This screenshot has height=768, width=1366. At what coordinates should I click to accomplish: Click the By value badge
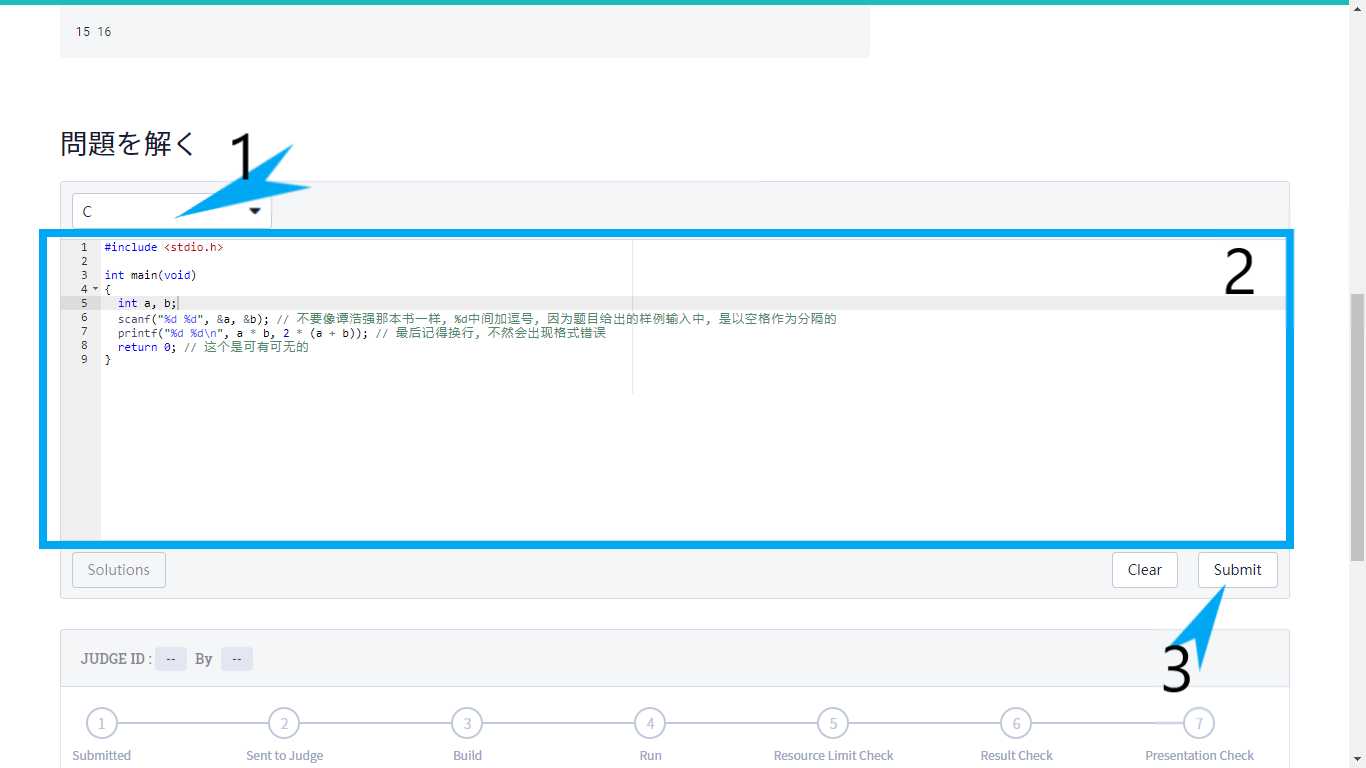pyautogui.click(x=237, y=659)
